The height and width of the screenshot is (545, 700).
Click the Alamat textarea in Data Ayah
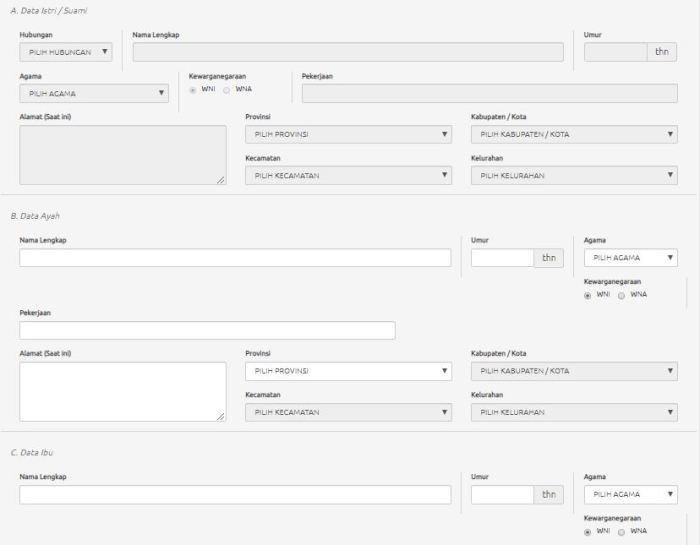pyautogui.click(x=123, y=391)
